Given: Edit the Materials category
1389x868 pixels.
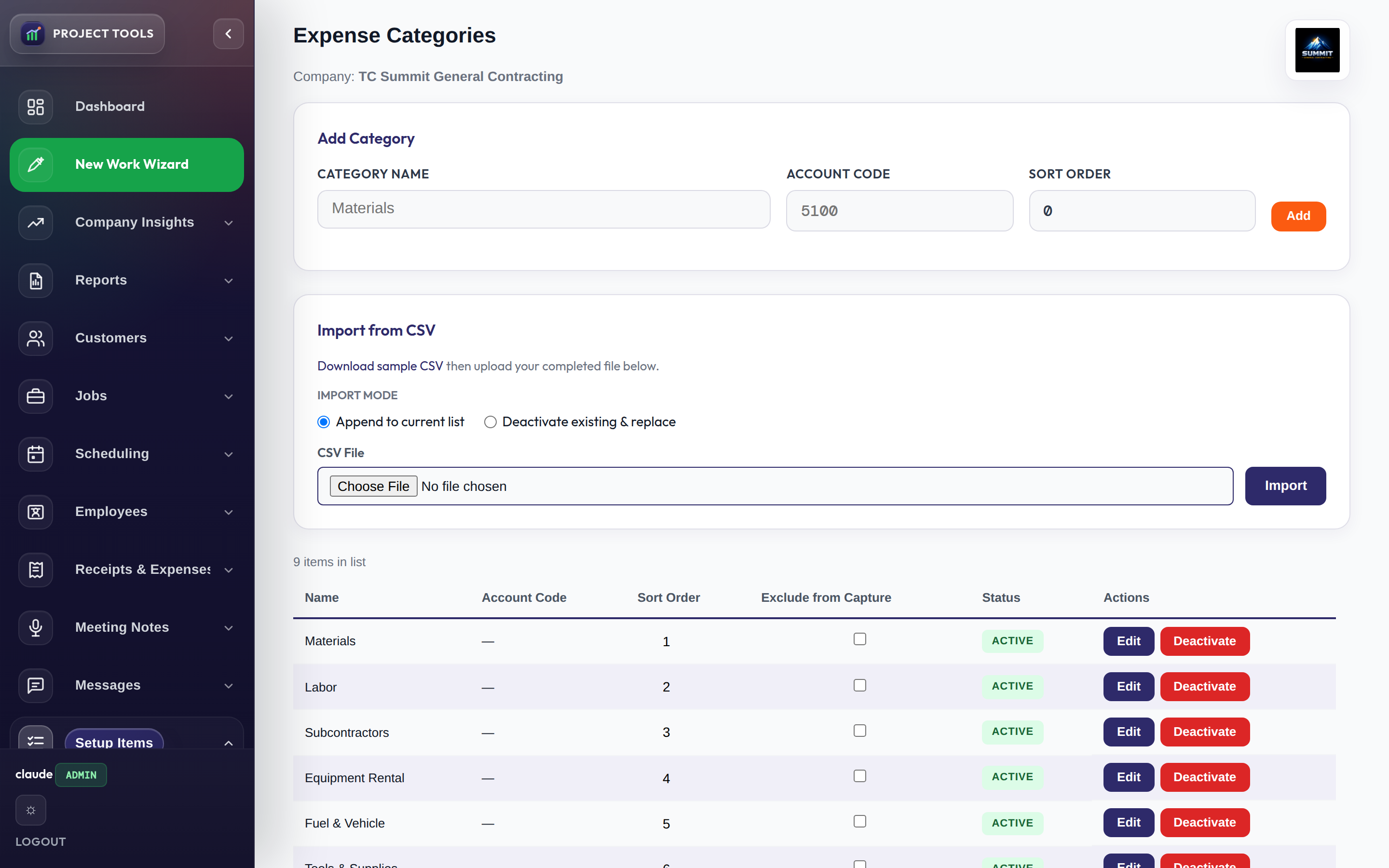Looking at the screenshot, I should 1129,641.
